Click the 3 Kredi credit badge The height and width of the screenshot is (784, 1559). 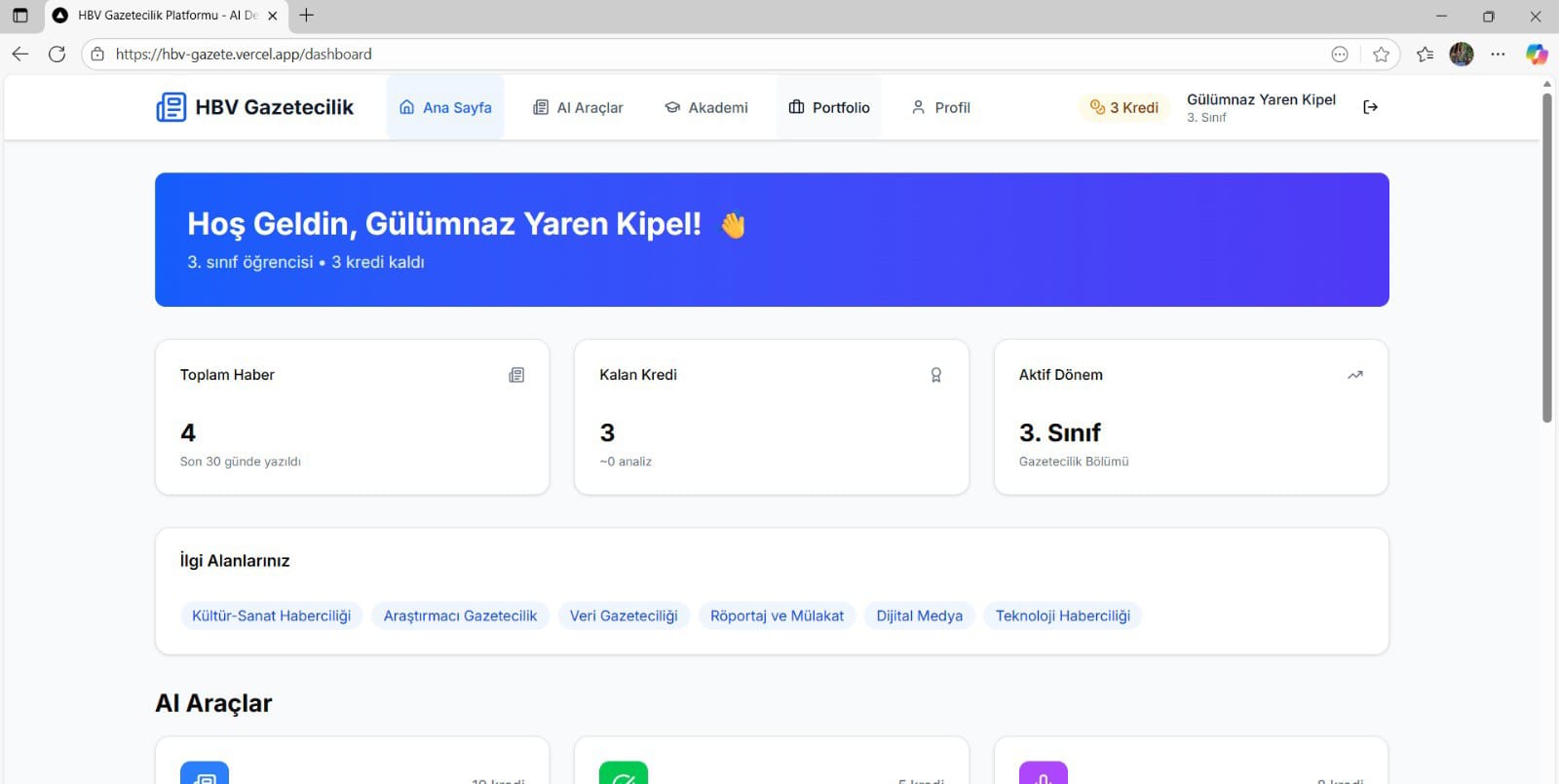click(1124, 108)
